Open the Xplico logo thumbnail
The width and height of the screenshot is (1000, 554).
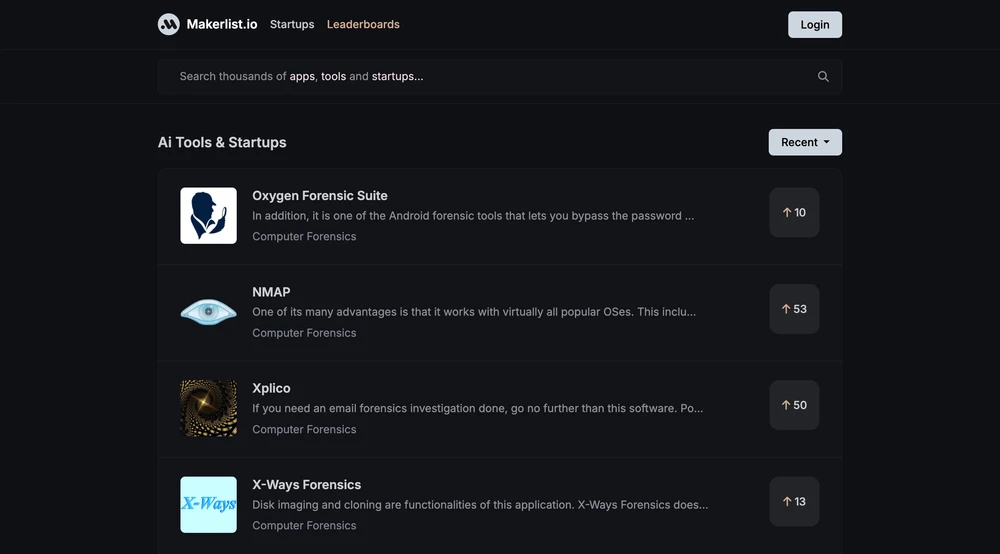pyautogui.click(x=209, y=409)
